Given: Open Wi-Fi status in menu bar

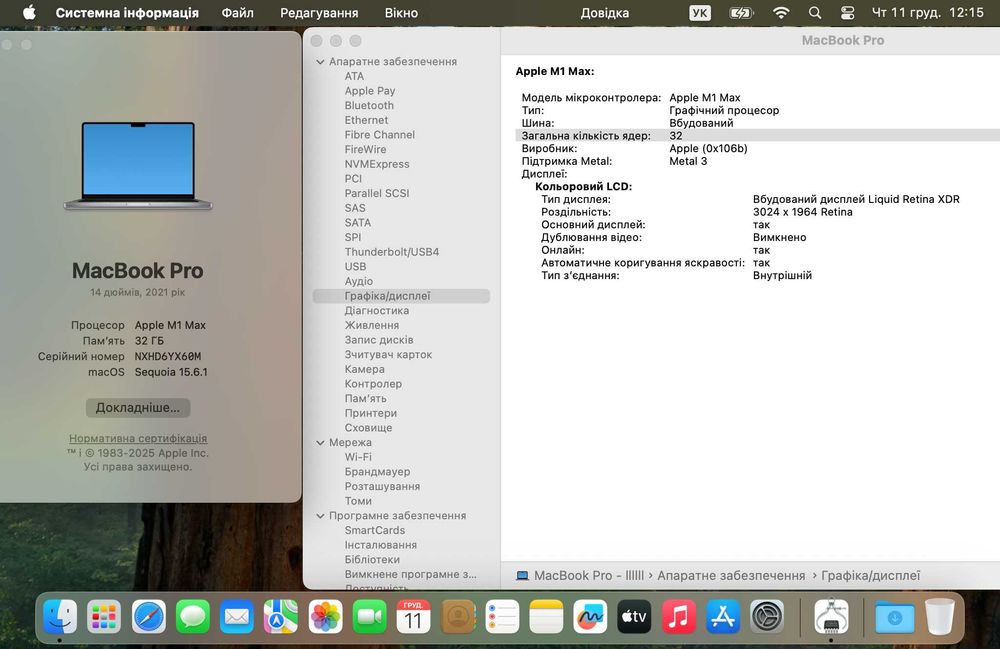Looking at the screenshot, I should (x=781, y=13).
